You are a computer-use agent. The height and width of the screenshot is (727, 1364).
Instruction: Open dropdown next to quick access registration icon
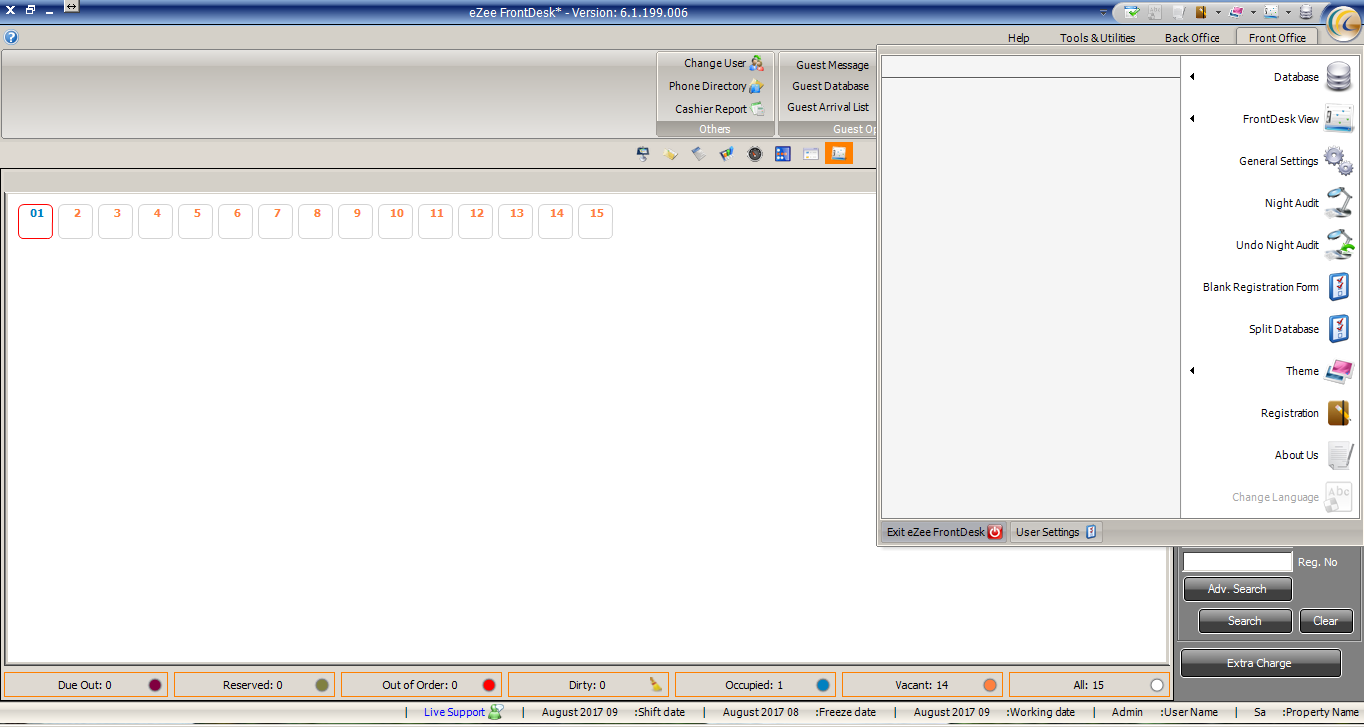1218,13
